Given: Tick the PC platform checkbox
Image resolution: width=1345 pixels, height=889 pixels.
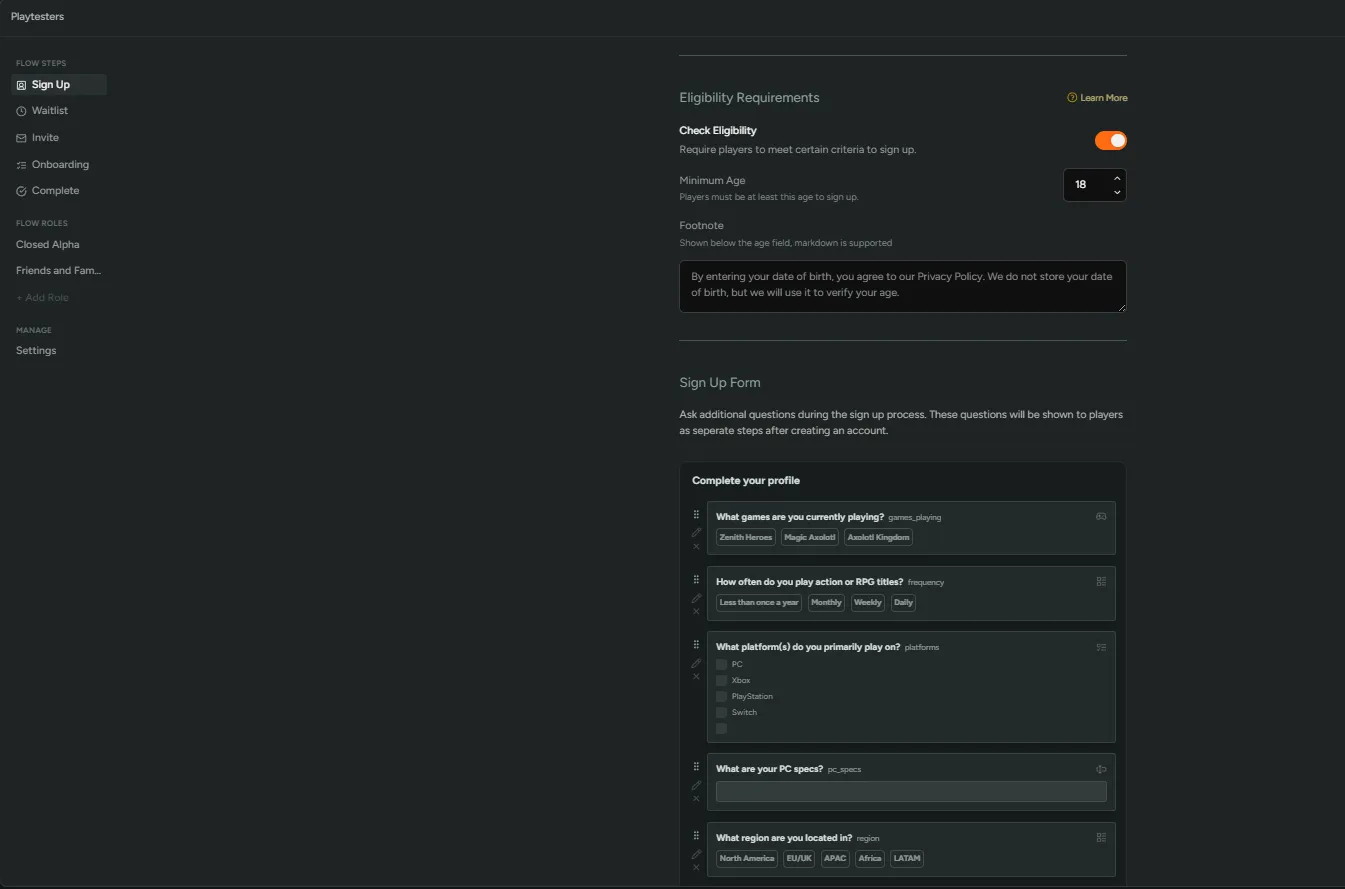Looking at the screenshot, I should [x=721, y=664].
